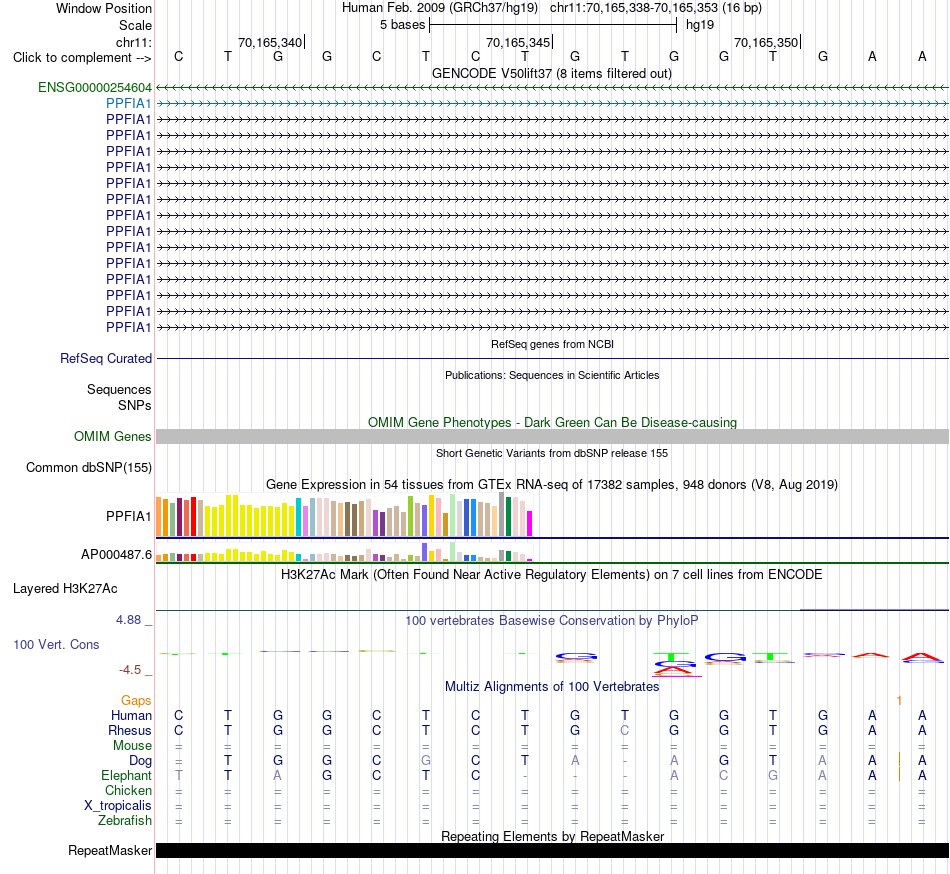The image size is (950, 874).
Task: Click the ENSG00000254604 gene label
Action: click(95, 87)
